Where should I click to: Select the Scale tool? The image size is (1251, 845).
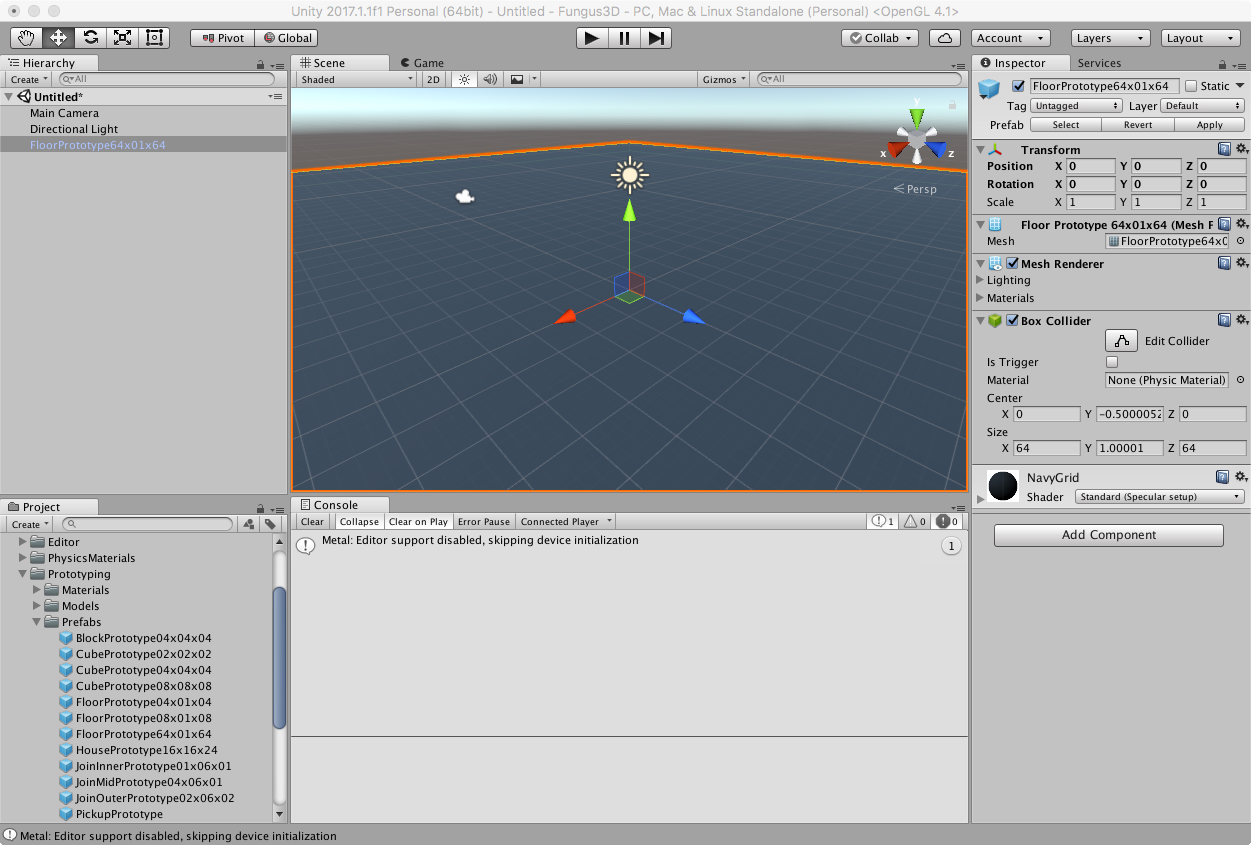click(123, 38)
